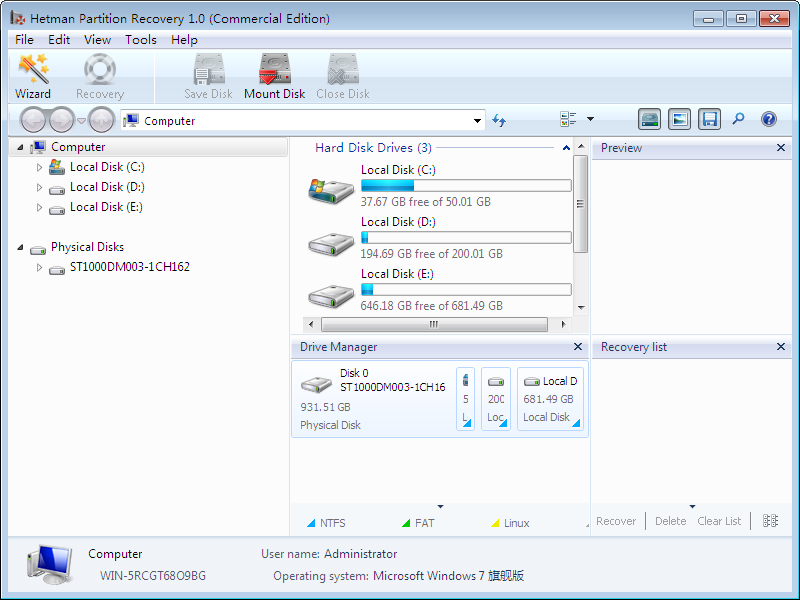
Task: Click the horizontal scrollbar in drives list
Action: pyautogui.click(x=434, y=324)
